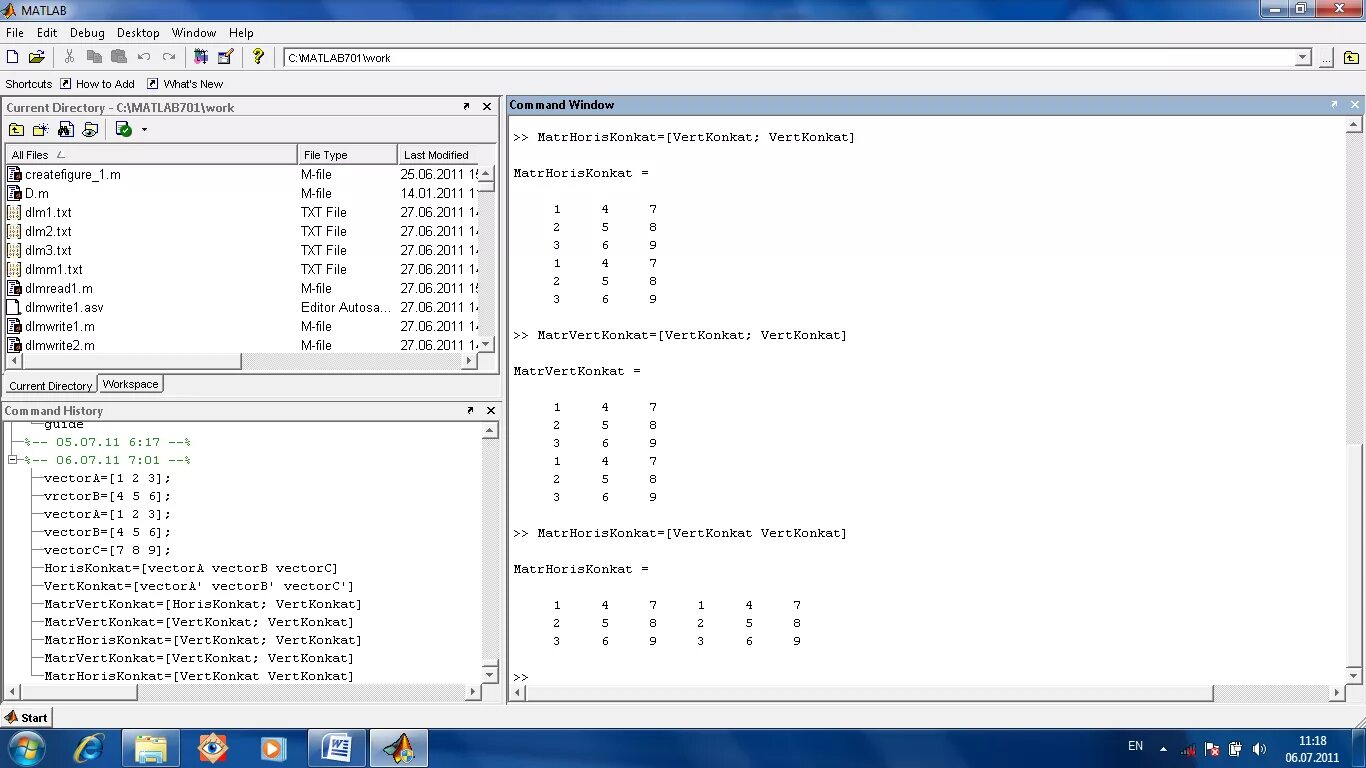Open the Edit menu
This screenshot has width=1366, height=768.
pos(47,33)
